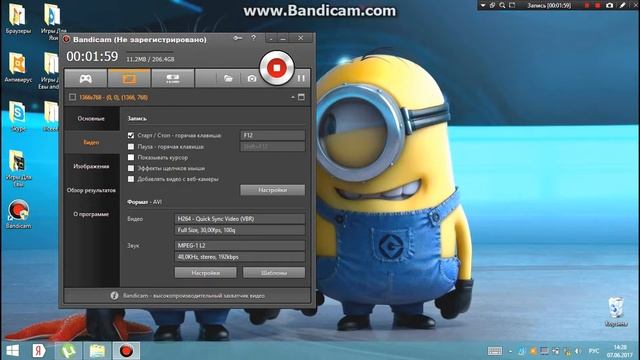The height and width of the screenshot is (360, 640).
Task: Click the 48.0KHz, stereo, 192kbps field
Action: pos(240,257)
